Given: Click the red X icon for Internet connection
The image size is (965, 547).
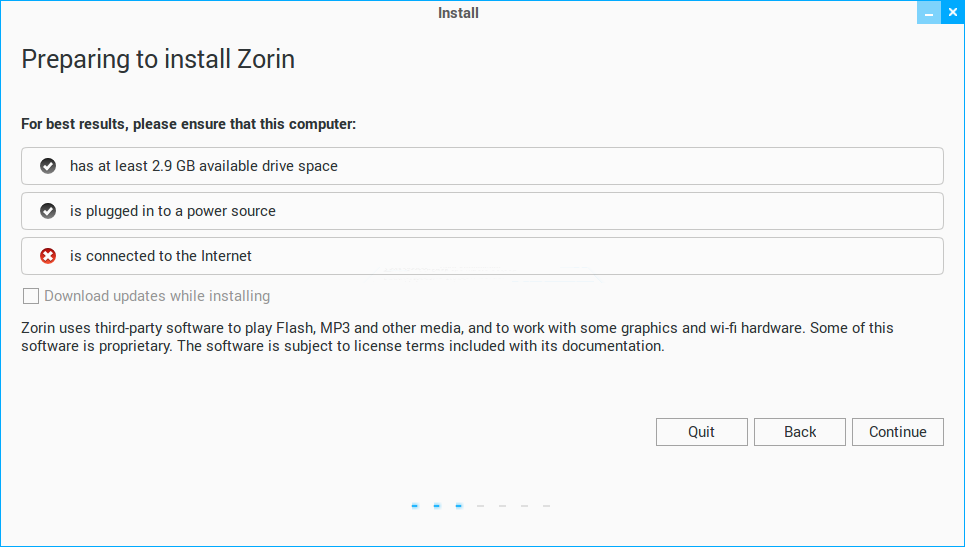Looking at the screenshot, I should [x=47, y=256].
